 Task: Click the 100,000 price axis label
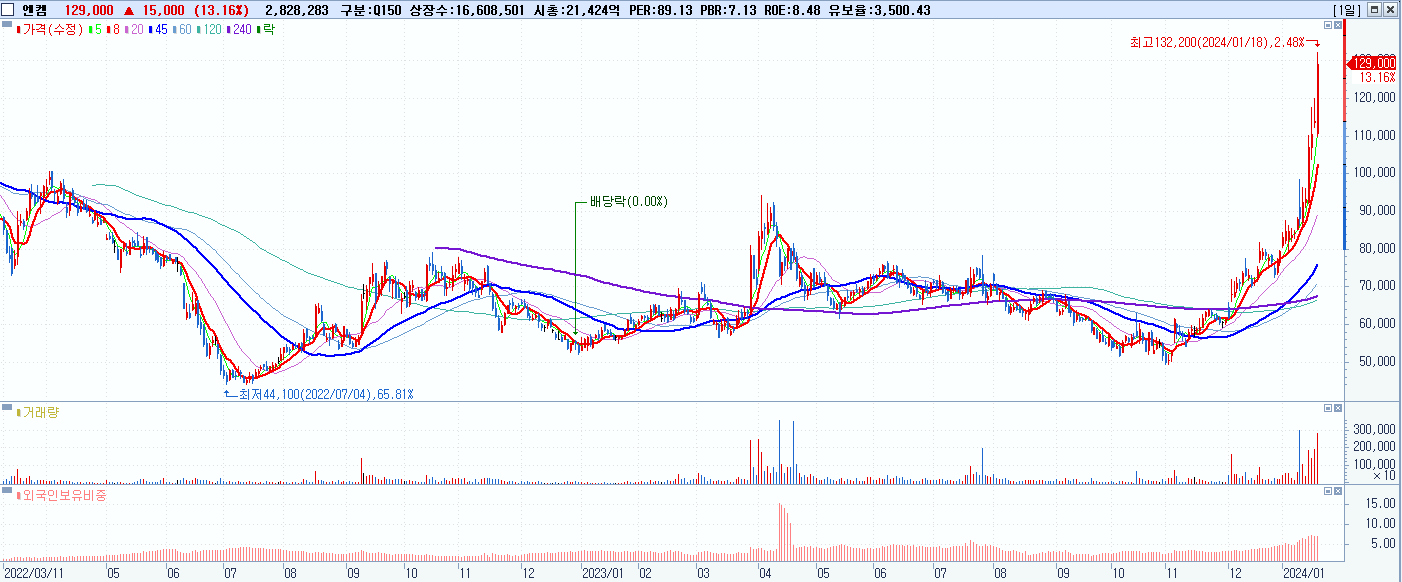tap(1374, 172)
